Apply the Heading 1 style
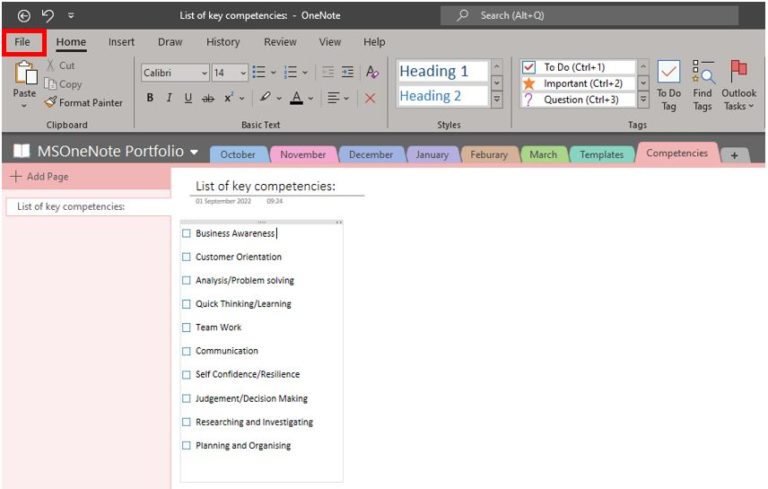The height and width of the screenshot is (489, 768). [x=443, y=71]
